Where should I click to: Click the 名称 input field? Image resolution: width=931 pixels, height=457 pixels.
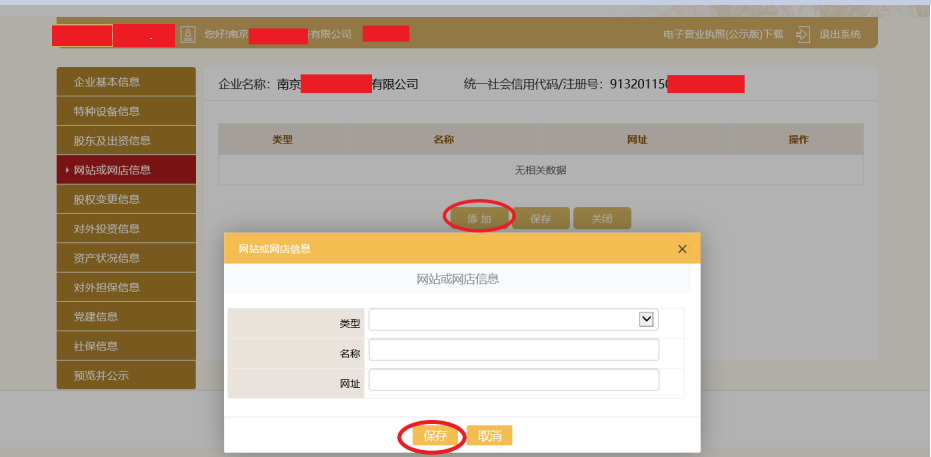tap(514, 350)
